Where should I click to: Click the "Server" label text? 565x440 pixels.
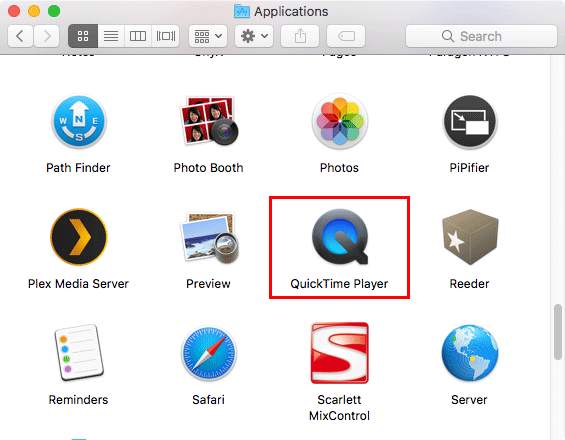coord(469,400)
